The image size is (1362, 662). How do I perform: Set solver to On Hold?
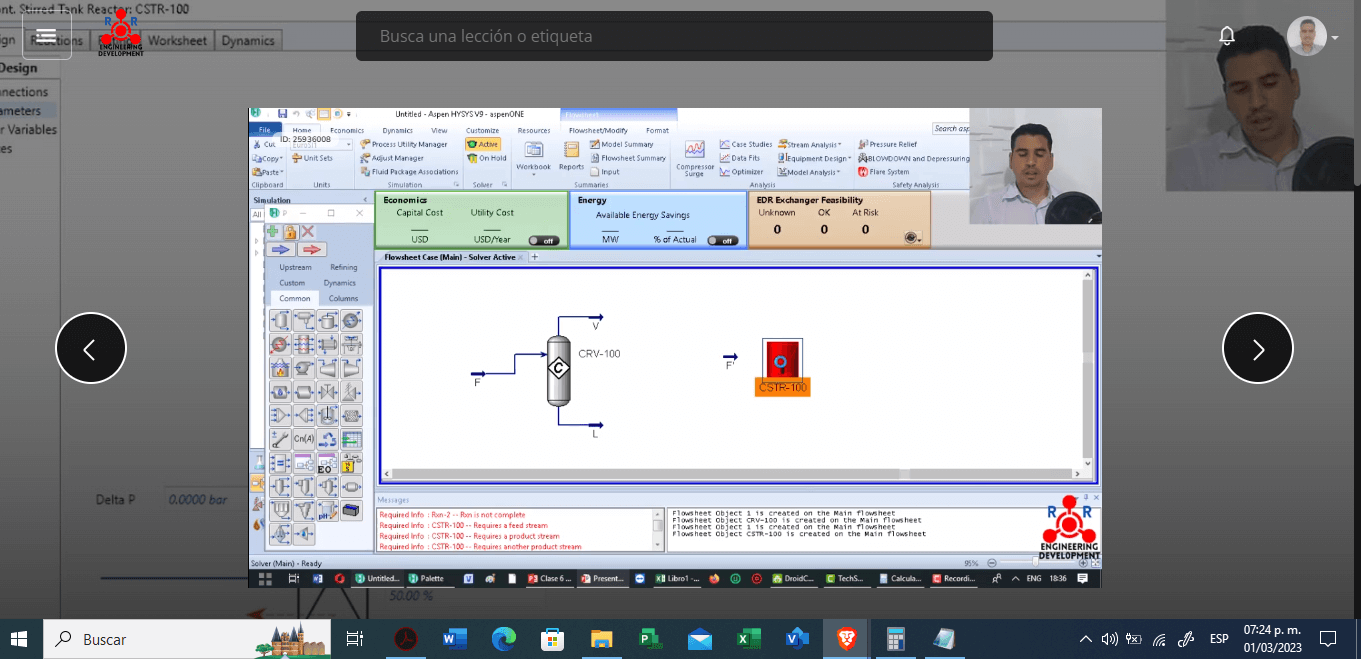click(485, 158)
